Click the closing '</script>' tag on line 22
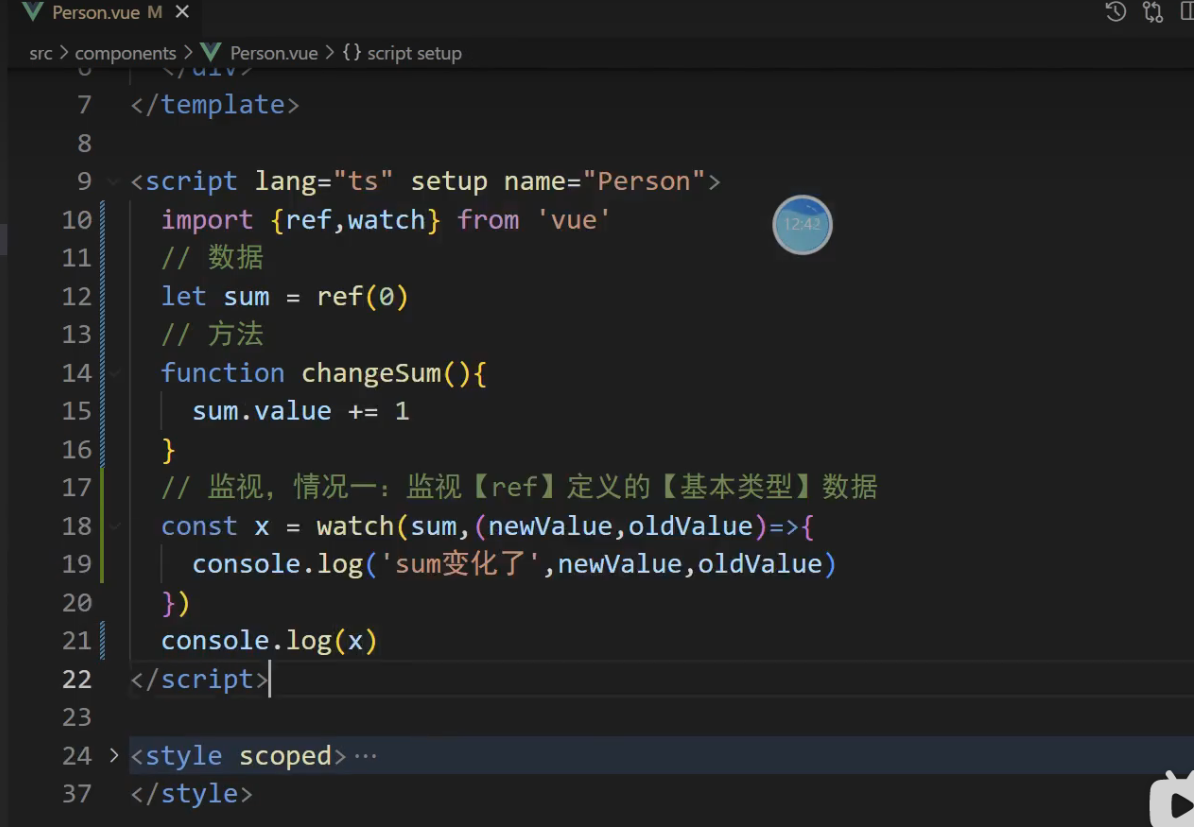 point(199,679)
